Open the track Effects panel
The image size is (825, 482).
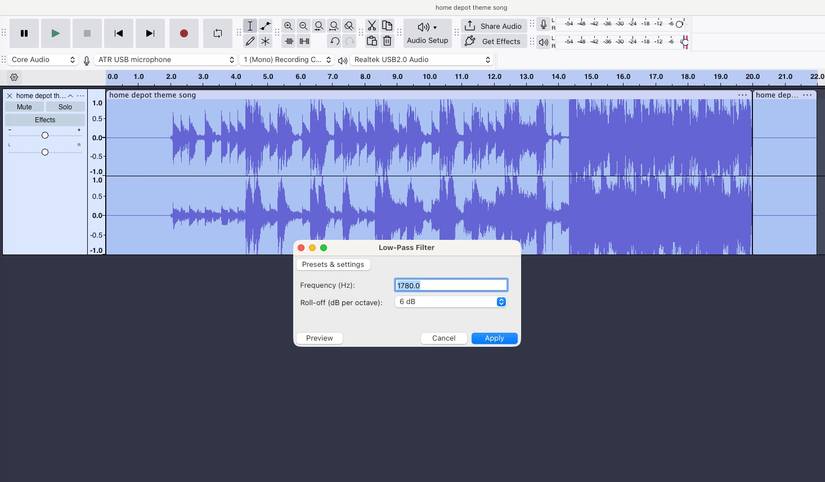45,120
